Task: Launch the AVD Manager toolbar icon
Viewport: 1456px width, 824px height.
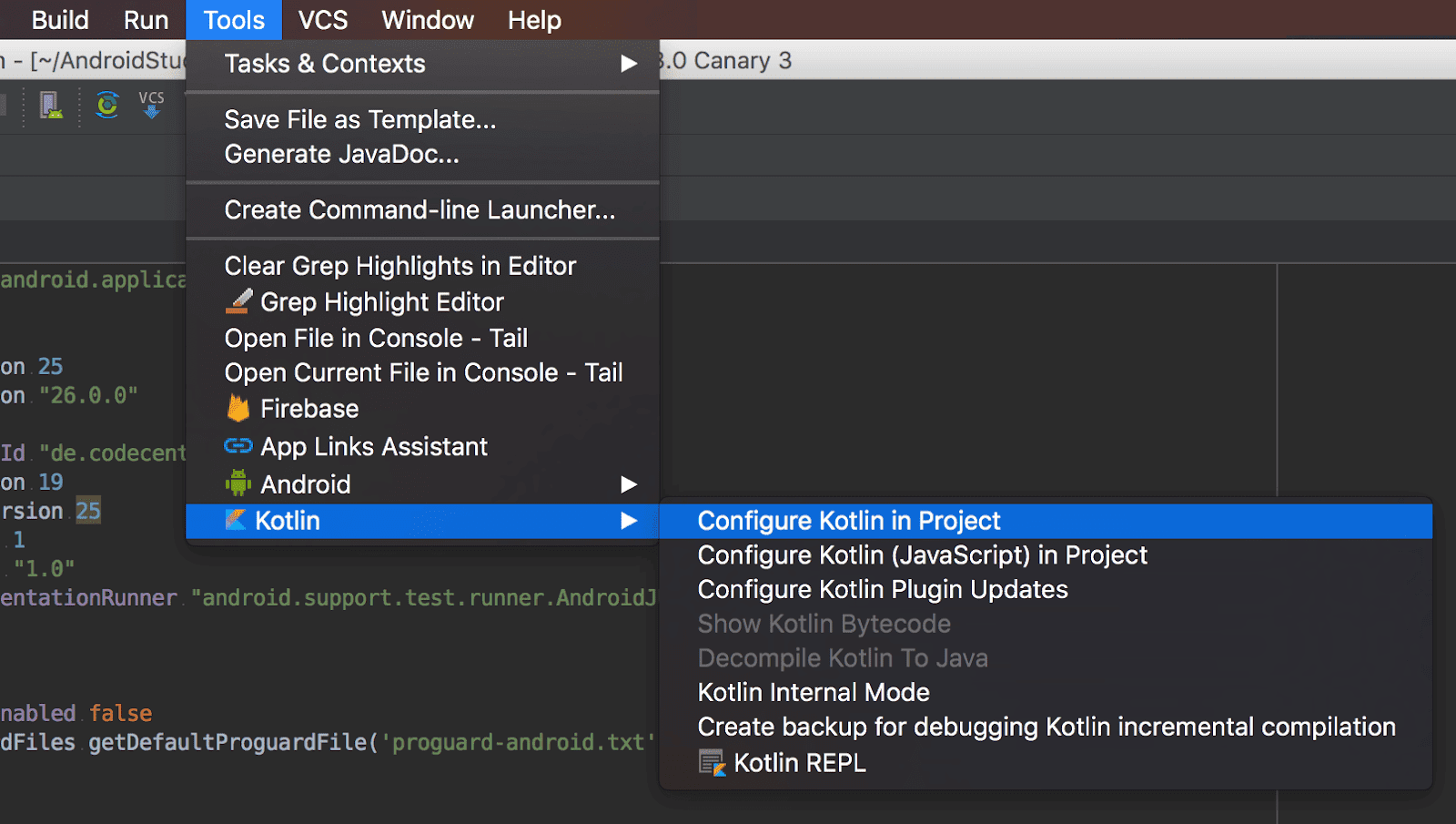Action: [50, 104]
